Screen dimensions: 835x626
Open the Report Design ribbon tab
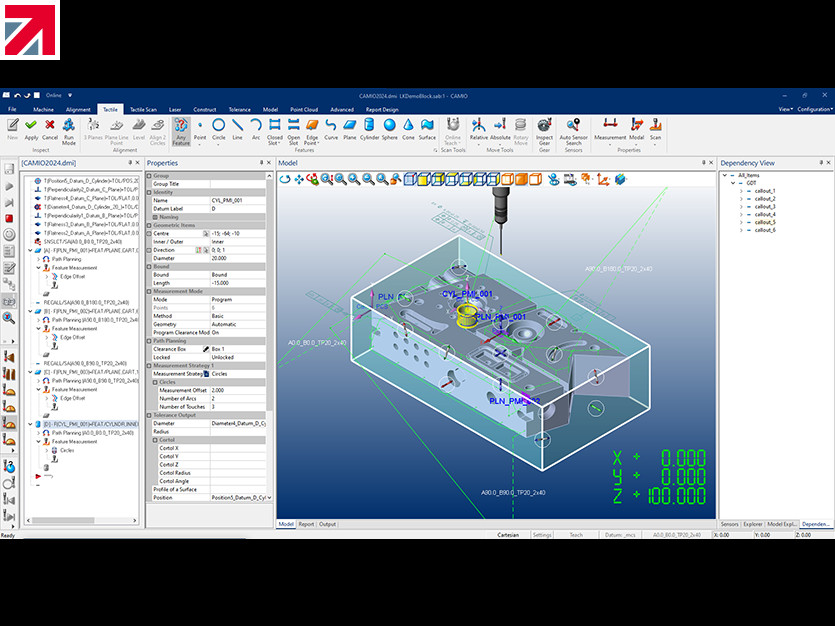(x=382, y=109)
